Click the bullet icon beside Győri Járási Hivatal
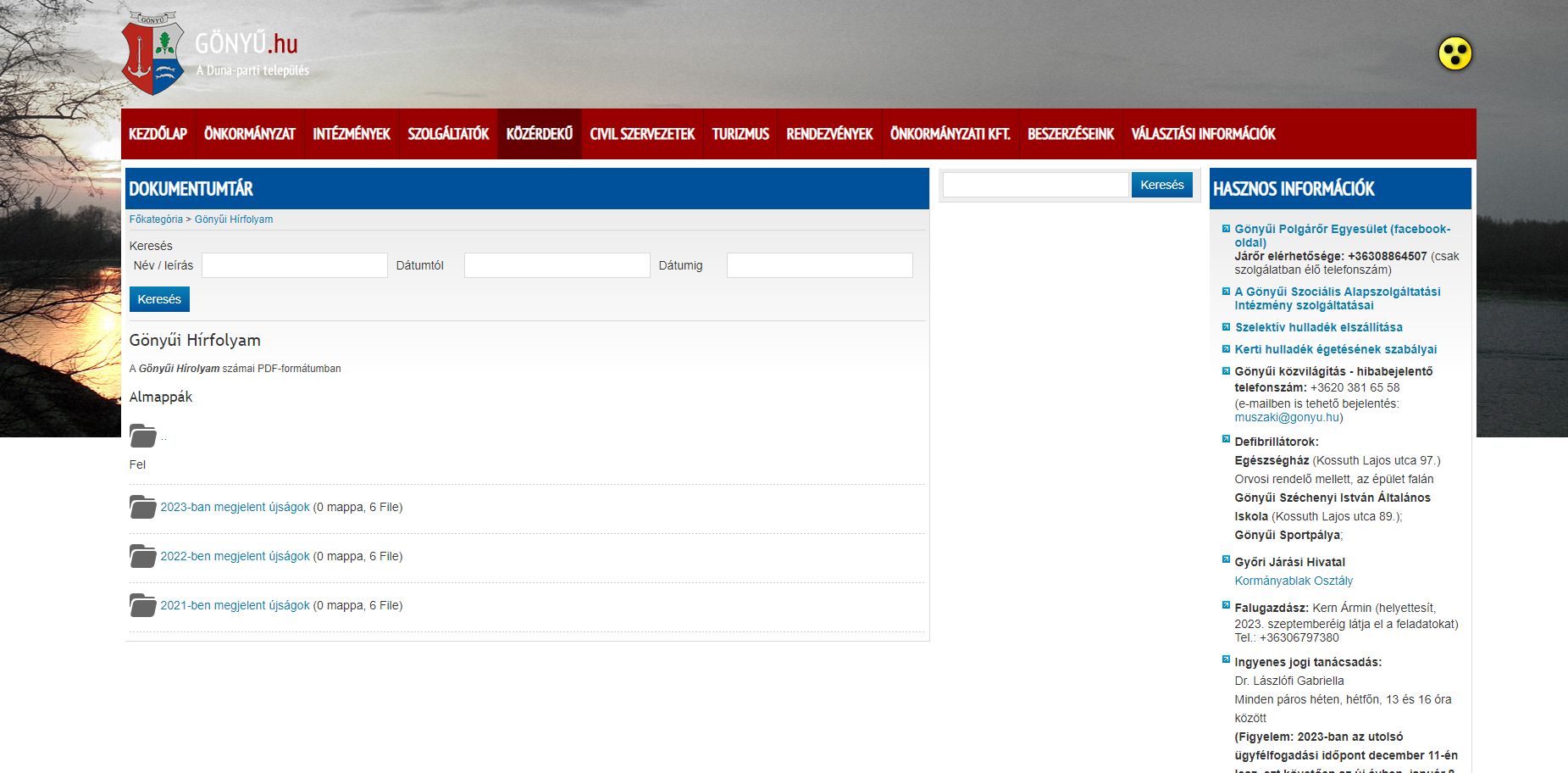Screen dimensions: 1568x773 (1226, 559)
